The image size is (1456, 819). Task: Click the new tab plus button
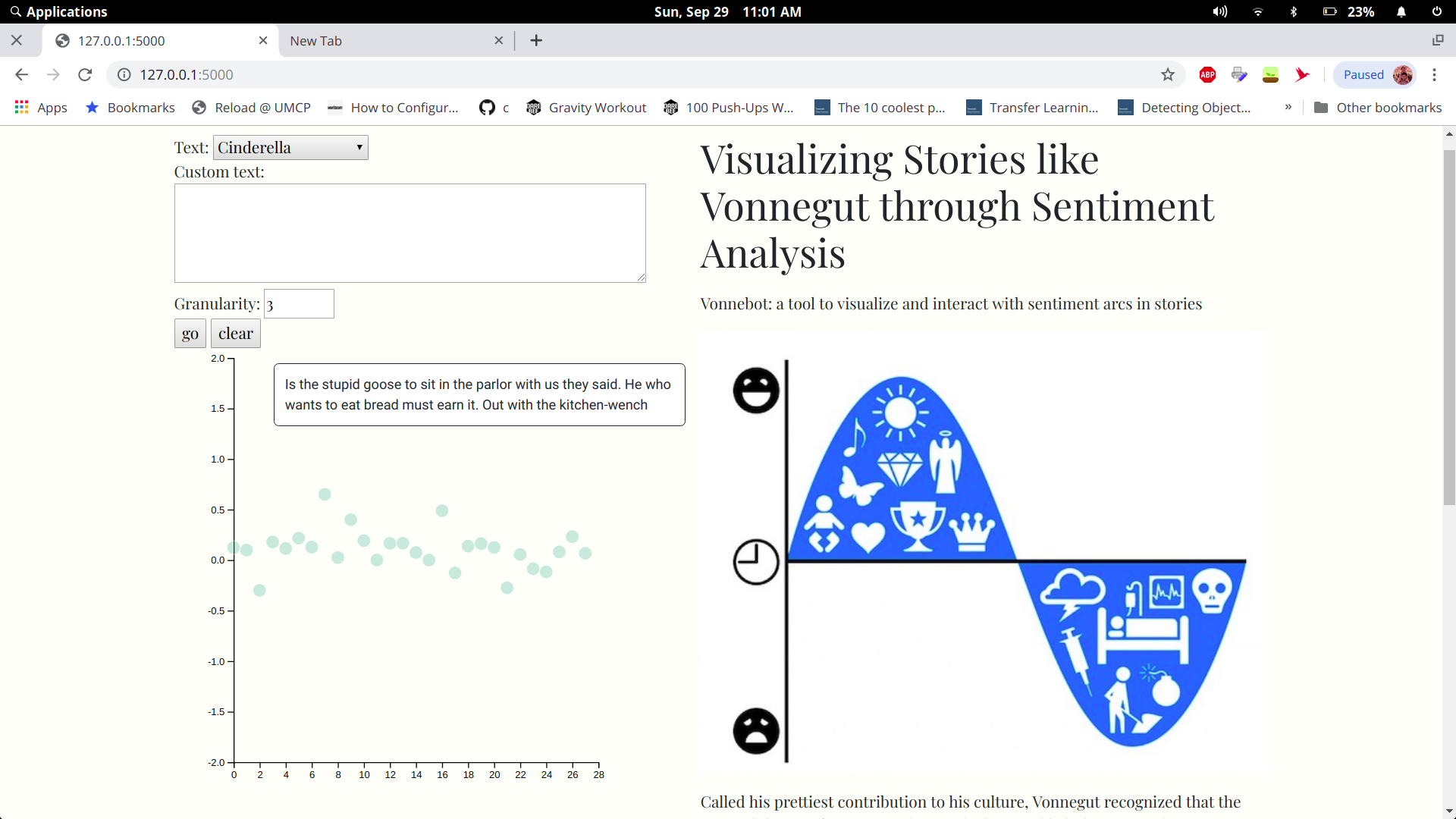point(536,40)
